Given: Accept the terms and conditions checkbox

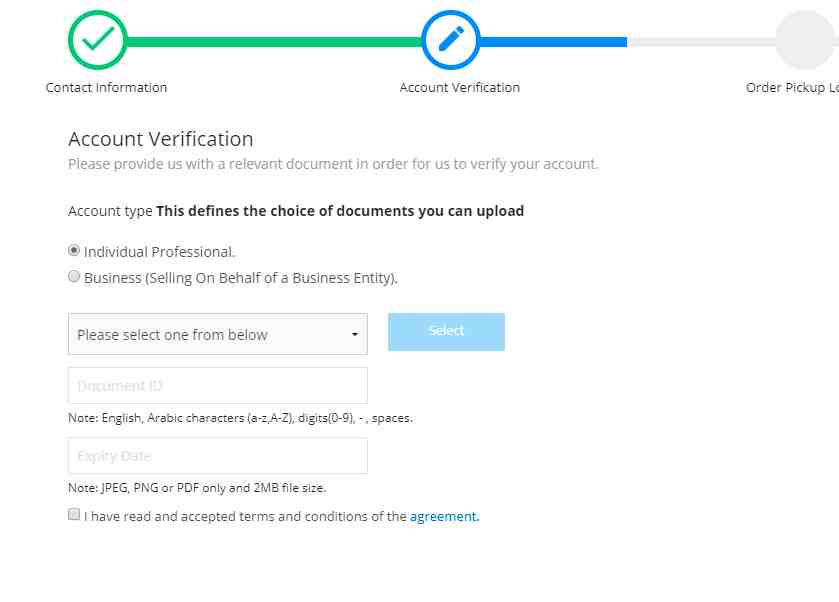Looking at the screenshot, I should pos(74,515).
